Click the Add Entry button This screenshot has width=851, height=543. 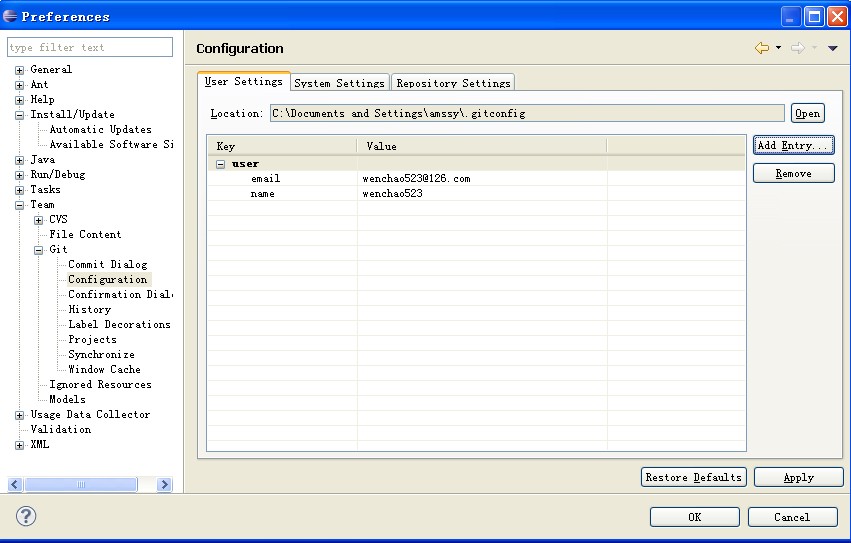pyautogui.click(x=793, y=145)
